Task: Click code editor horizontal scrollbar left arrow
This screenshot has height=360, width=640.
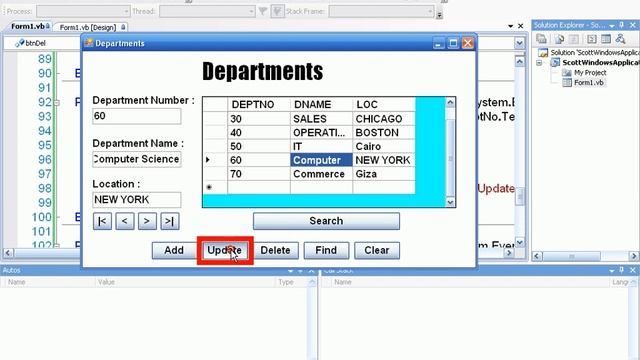Action: coord(8,253)
